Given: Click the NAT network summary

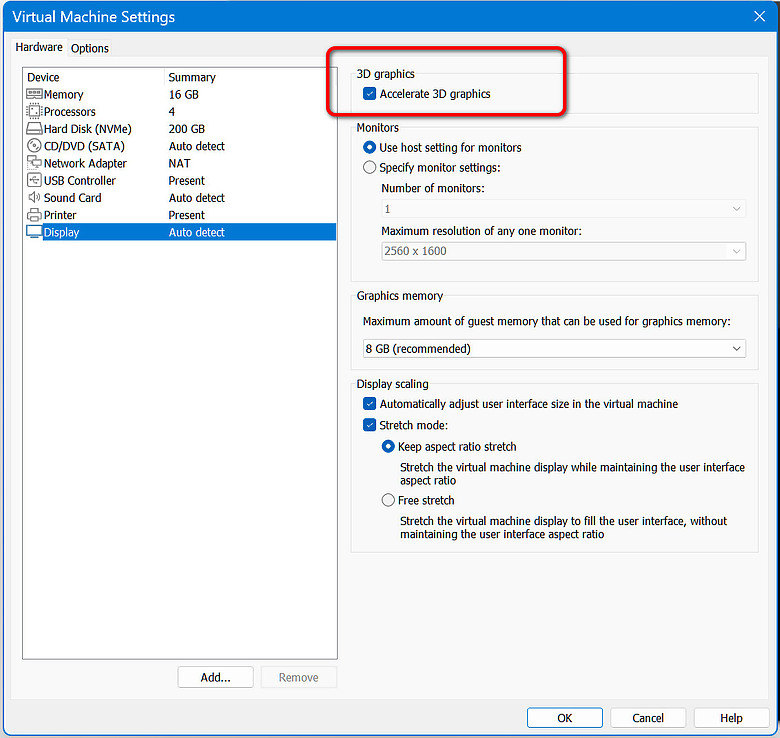Looking at the screenshot, I should 179,163.
